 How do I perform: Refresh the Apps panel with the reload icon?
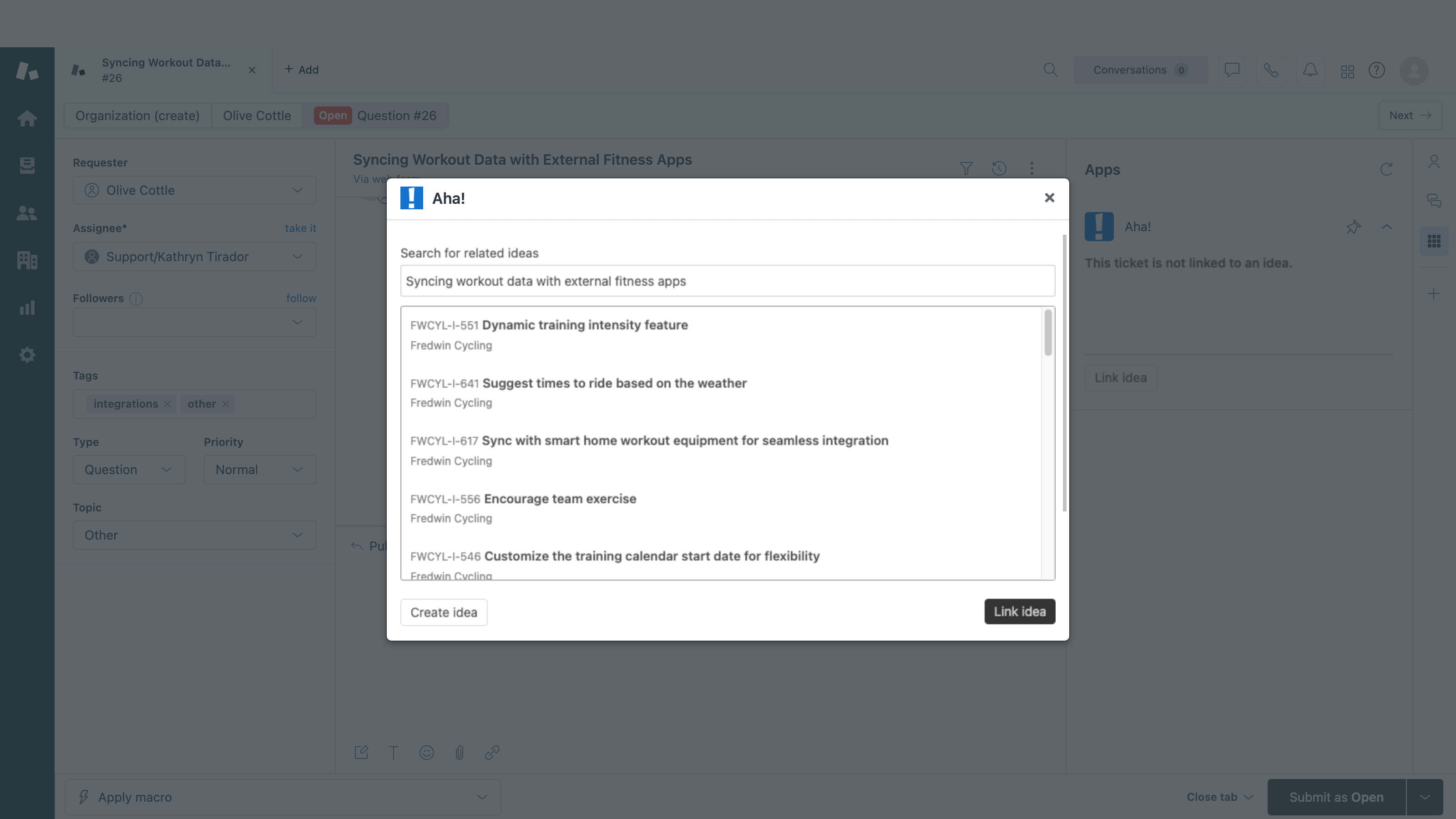[1386, 169]
